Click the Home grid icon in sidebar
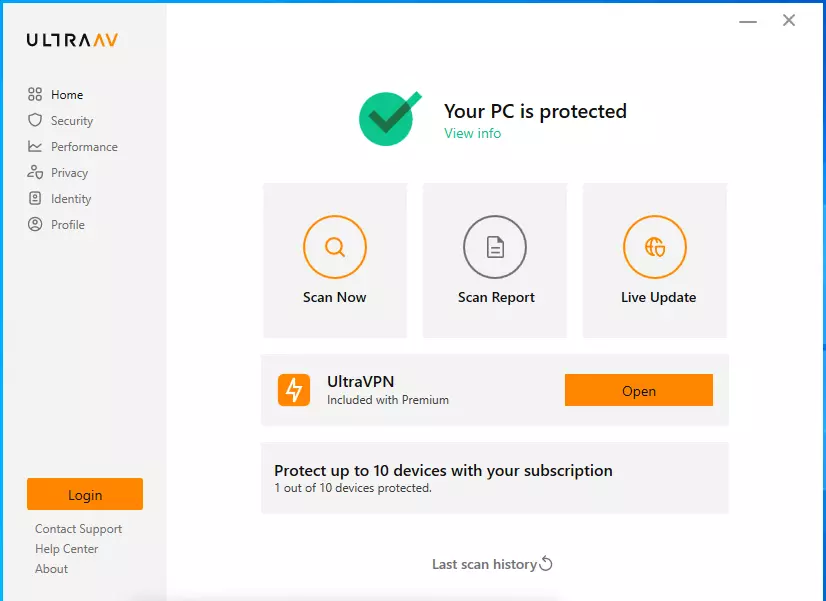Screen dimensions: 826x601 click(35, 94)
